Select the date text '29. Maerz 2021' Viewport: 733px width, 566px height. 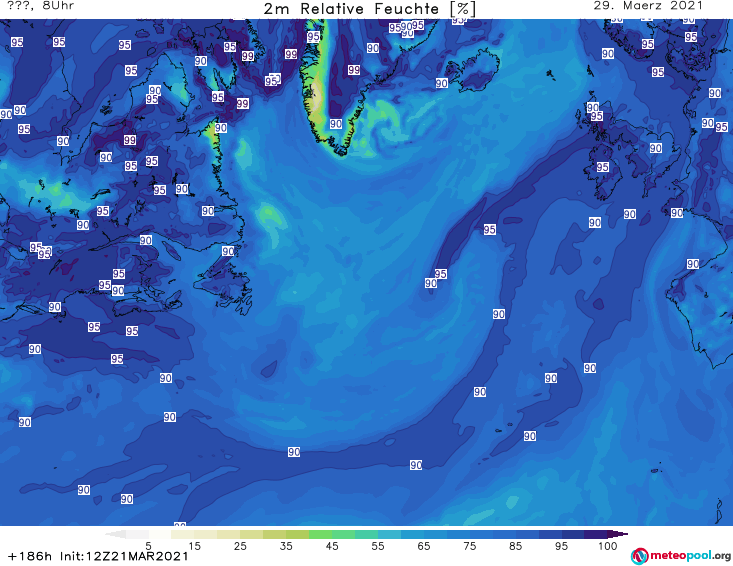(x=648, y=6)
